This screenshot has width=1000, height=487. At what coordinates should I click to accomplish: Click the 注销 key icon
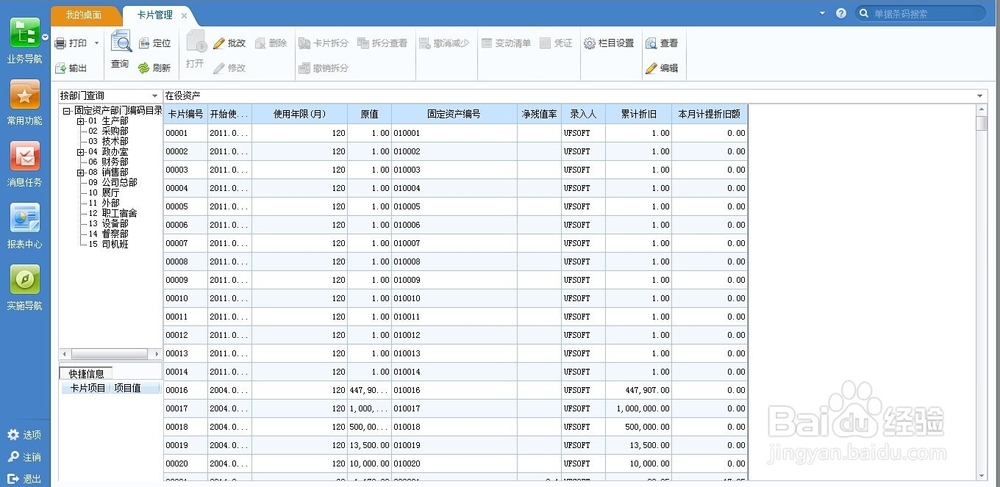pos(13,457)
